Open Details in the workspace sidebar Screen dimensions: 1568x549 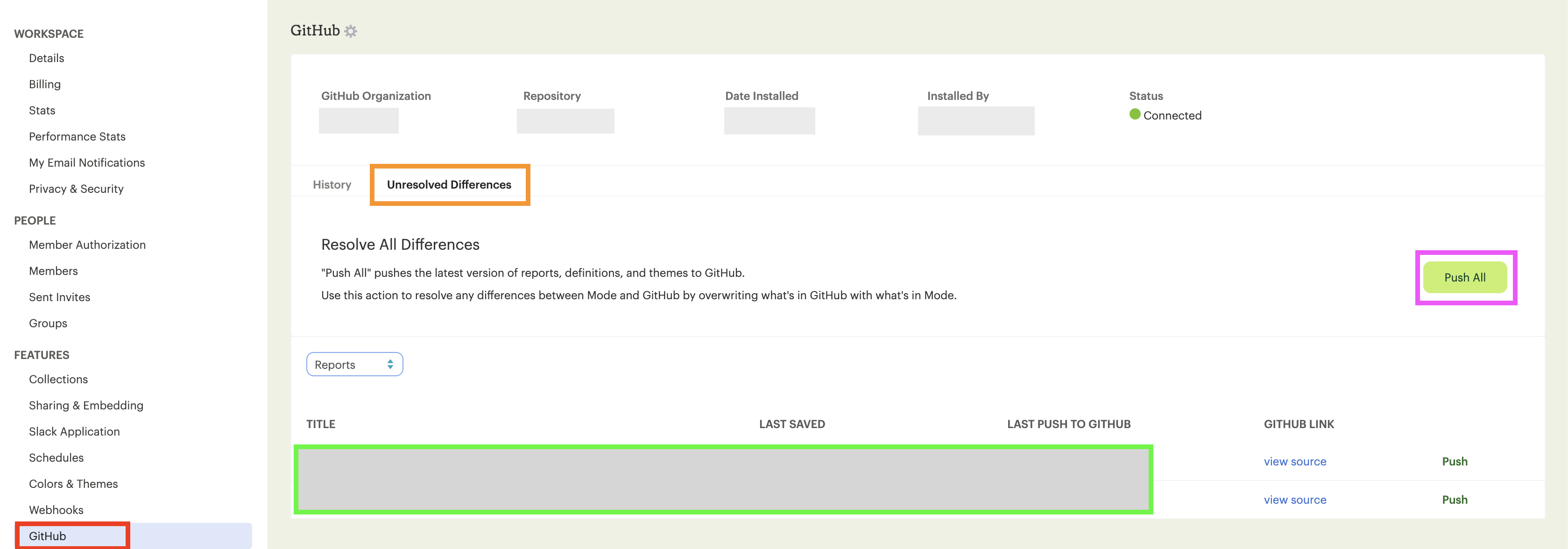click(46, 58)
